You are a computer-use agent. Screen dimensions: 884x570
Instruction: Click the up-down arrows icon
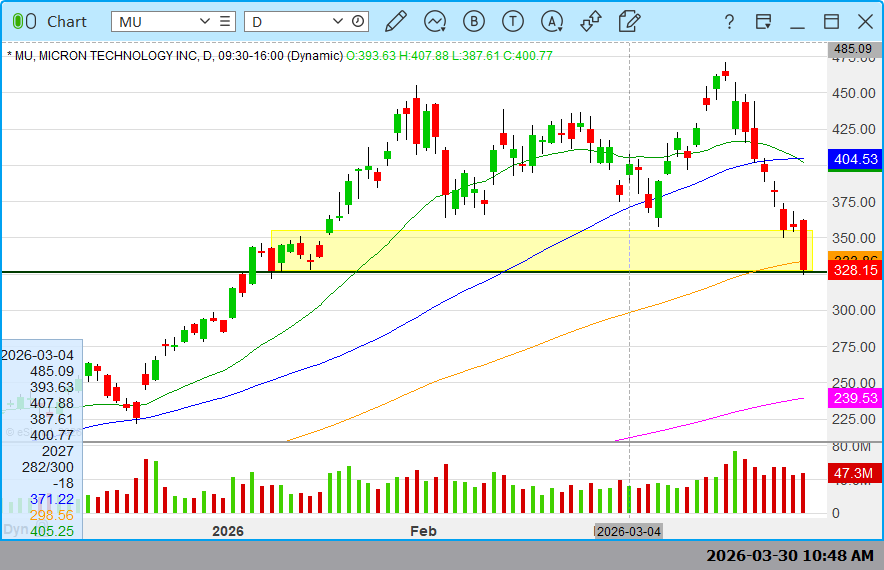click(591, 21)
